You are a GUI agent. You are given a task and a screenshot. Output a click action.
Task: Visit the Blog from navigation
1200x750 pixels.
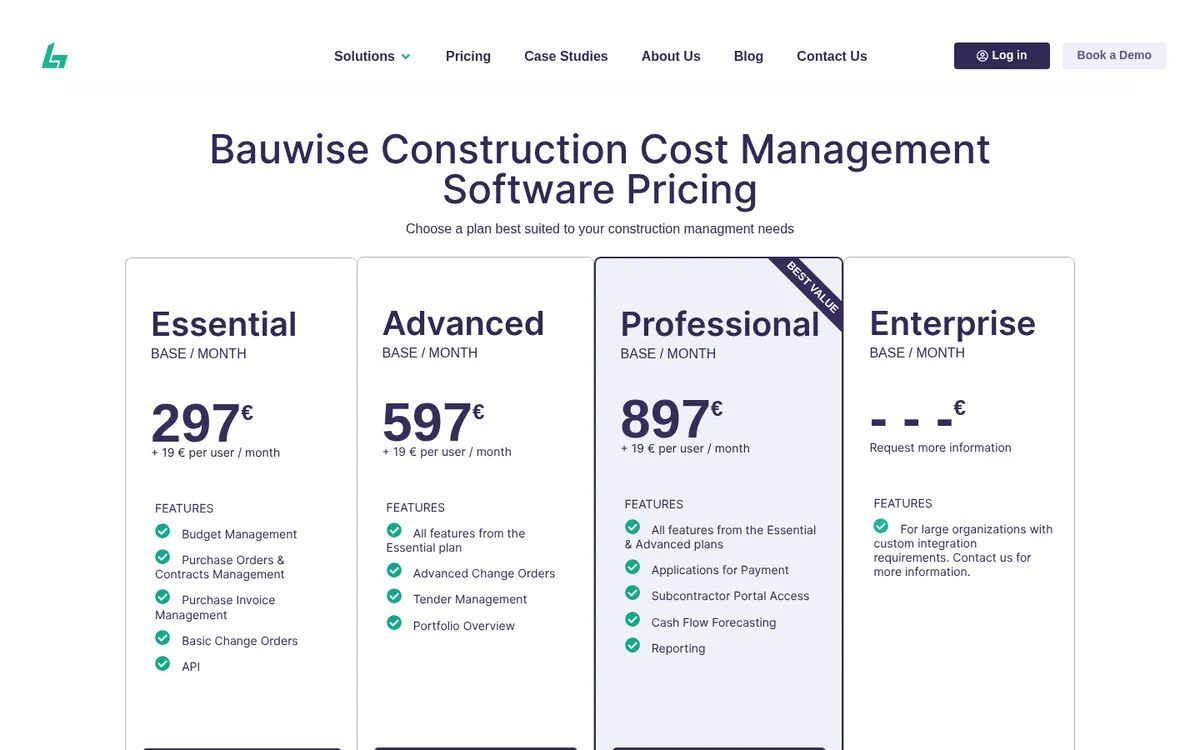point(749,57)
